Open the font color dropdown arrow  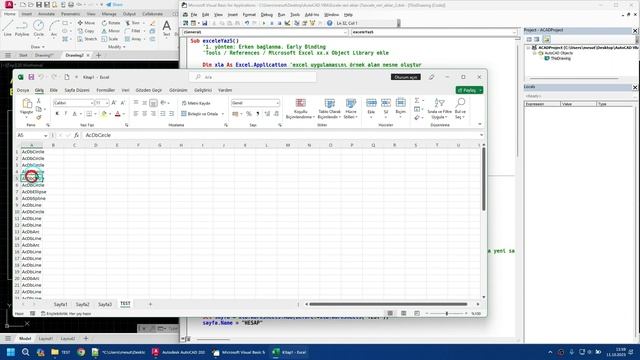(123, 114)
